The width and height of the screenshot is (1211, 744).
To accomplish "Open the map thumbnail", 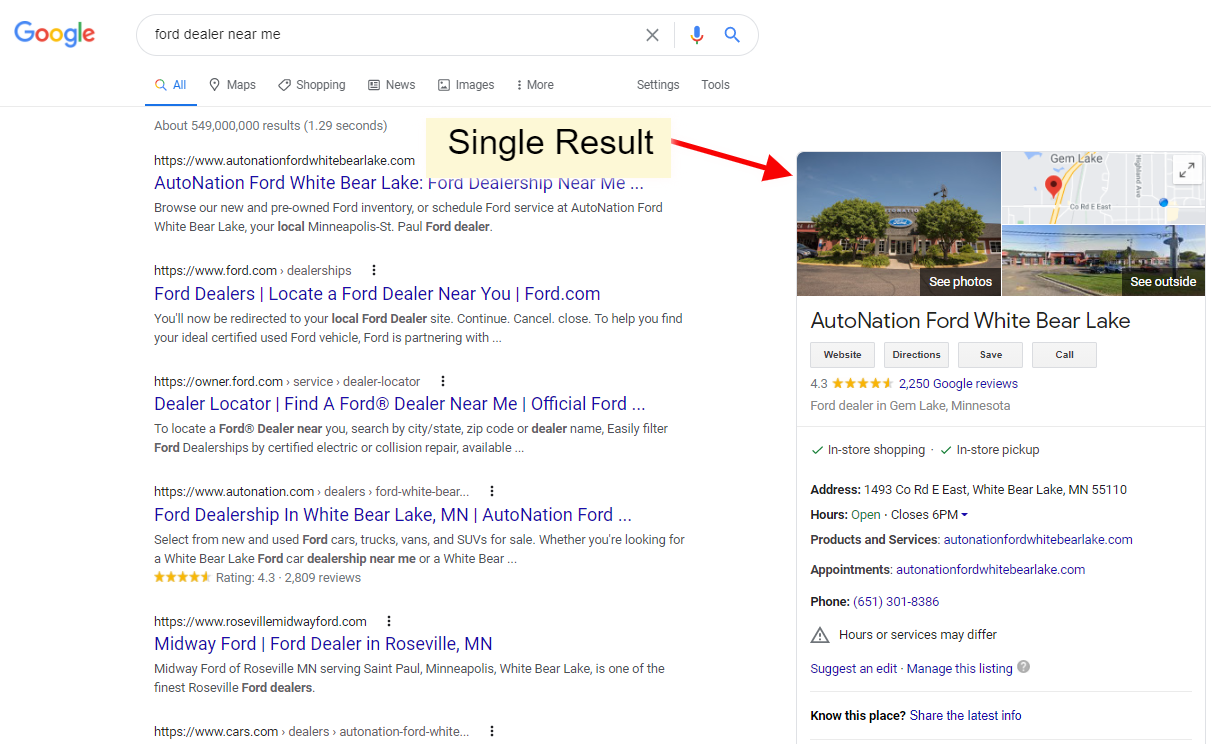I will pyautogui.click(x=1103, y=187).
